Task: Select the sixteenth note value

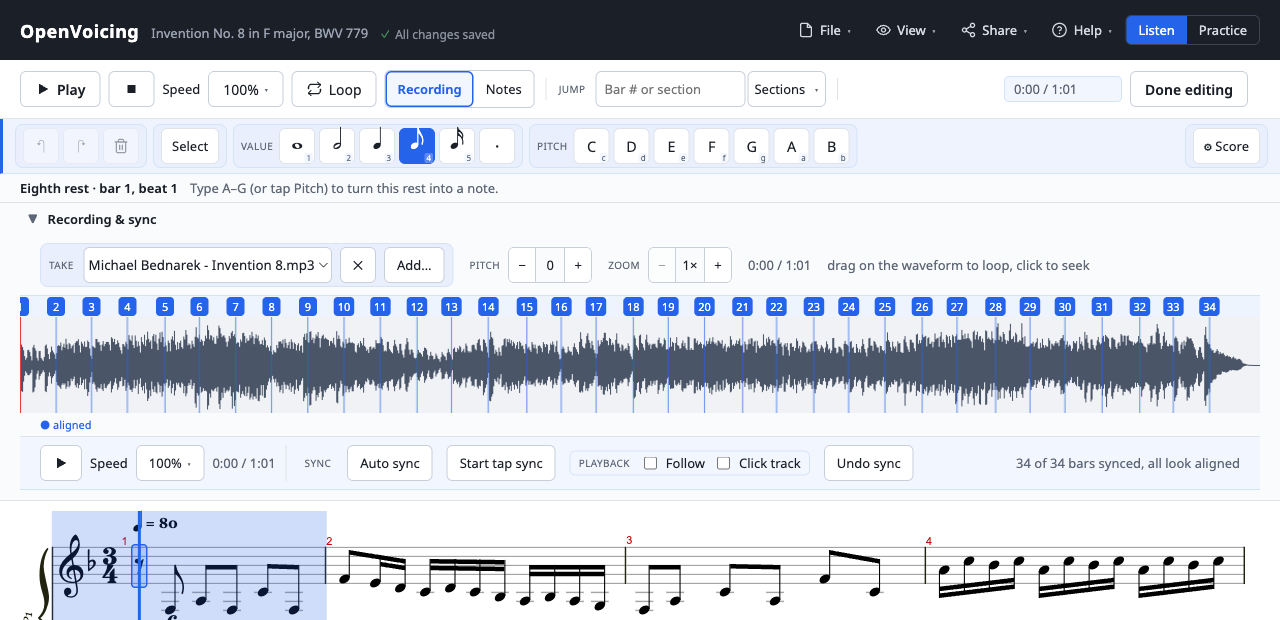Action: (457, 146)
